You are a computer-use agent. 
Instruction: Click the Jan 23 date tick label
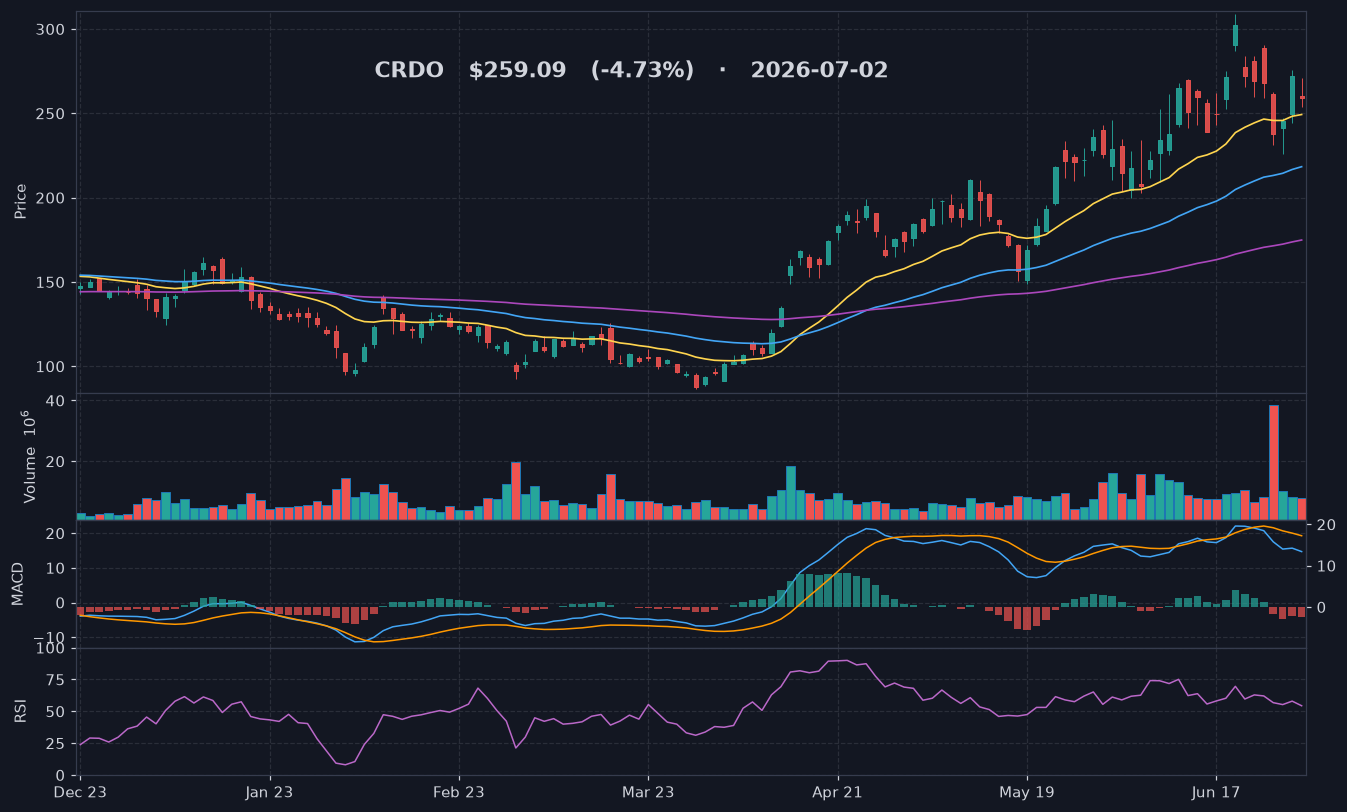pos(270,792)
